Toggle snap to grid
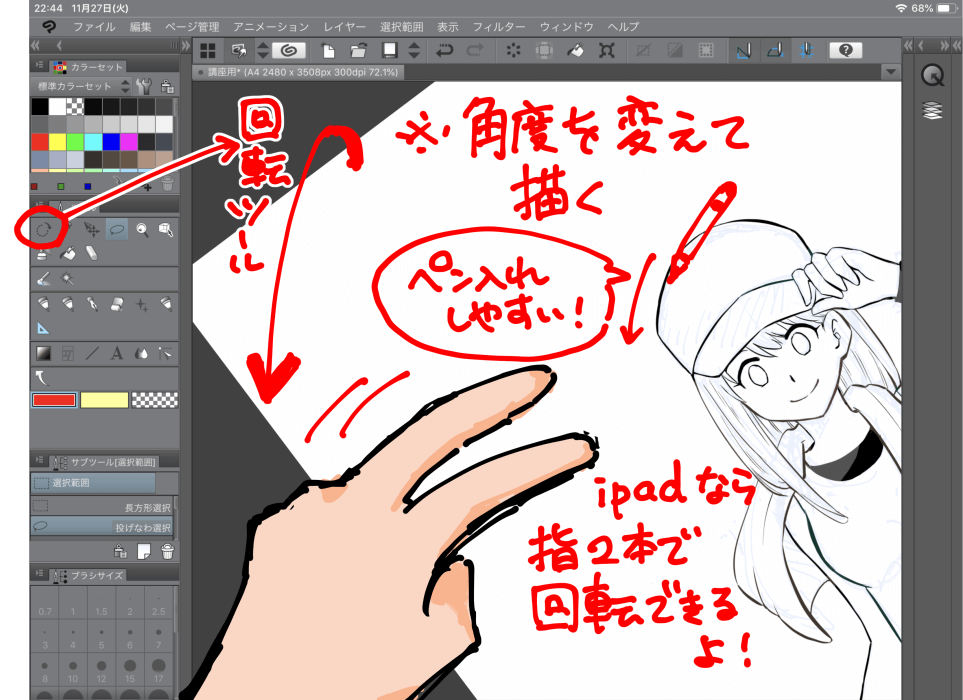Viewport: 963px width, 700px height. [x=806, y=50]
